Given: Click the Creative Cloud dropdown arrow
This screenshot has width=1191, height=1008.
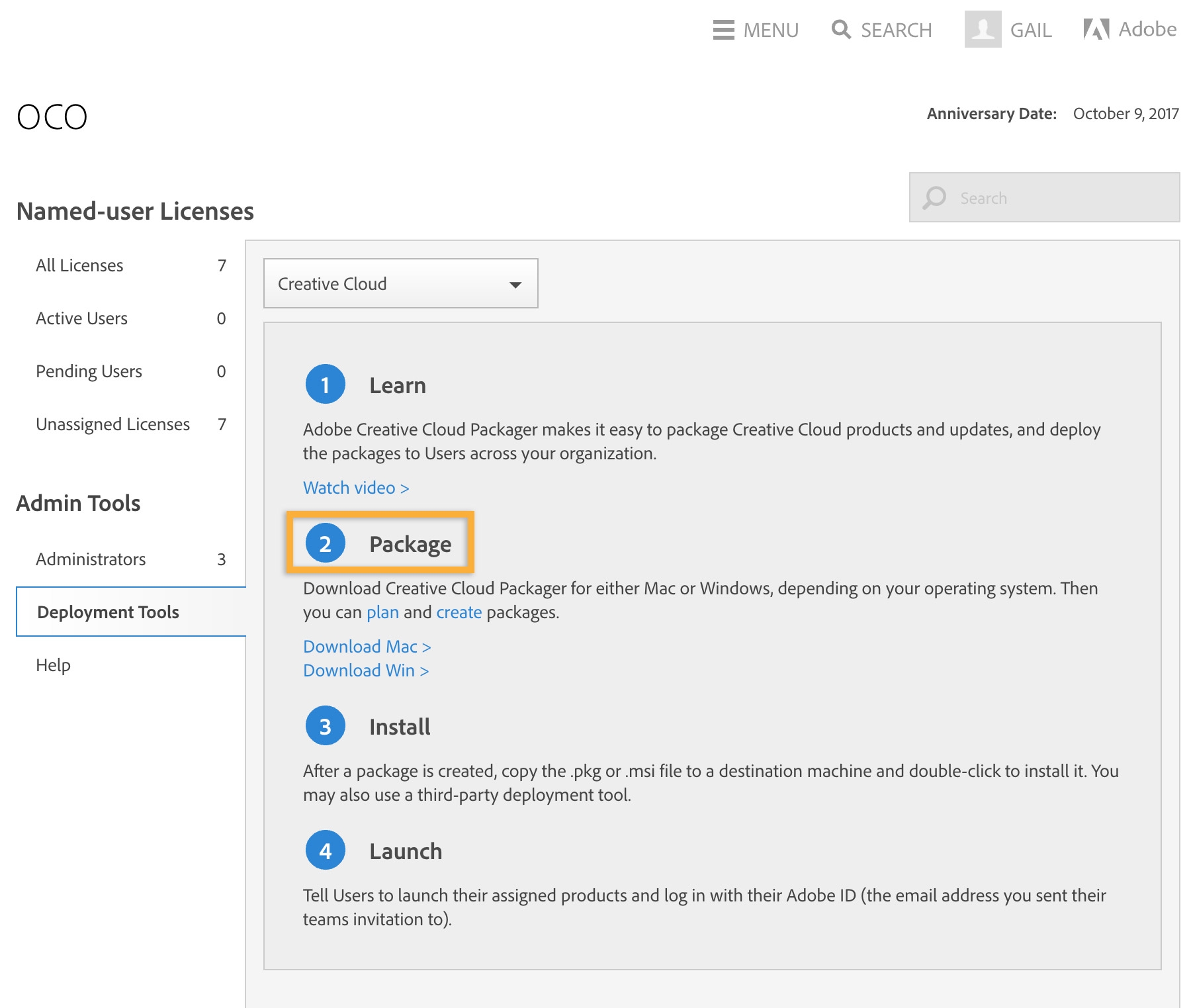Looking at the screenshot, I should coord(516,283).
